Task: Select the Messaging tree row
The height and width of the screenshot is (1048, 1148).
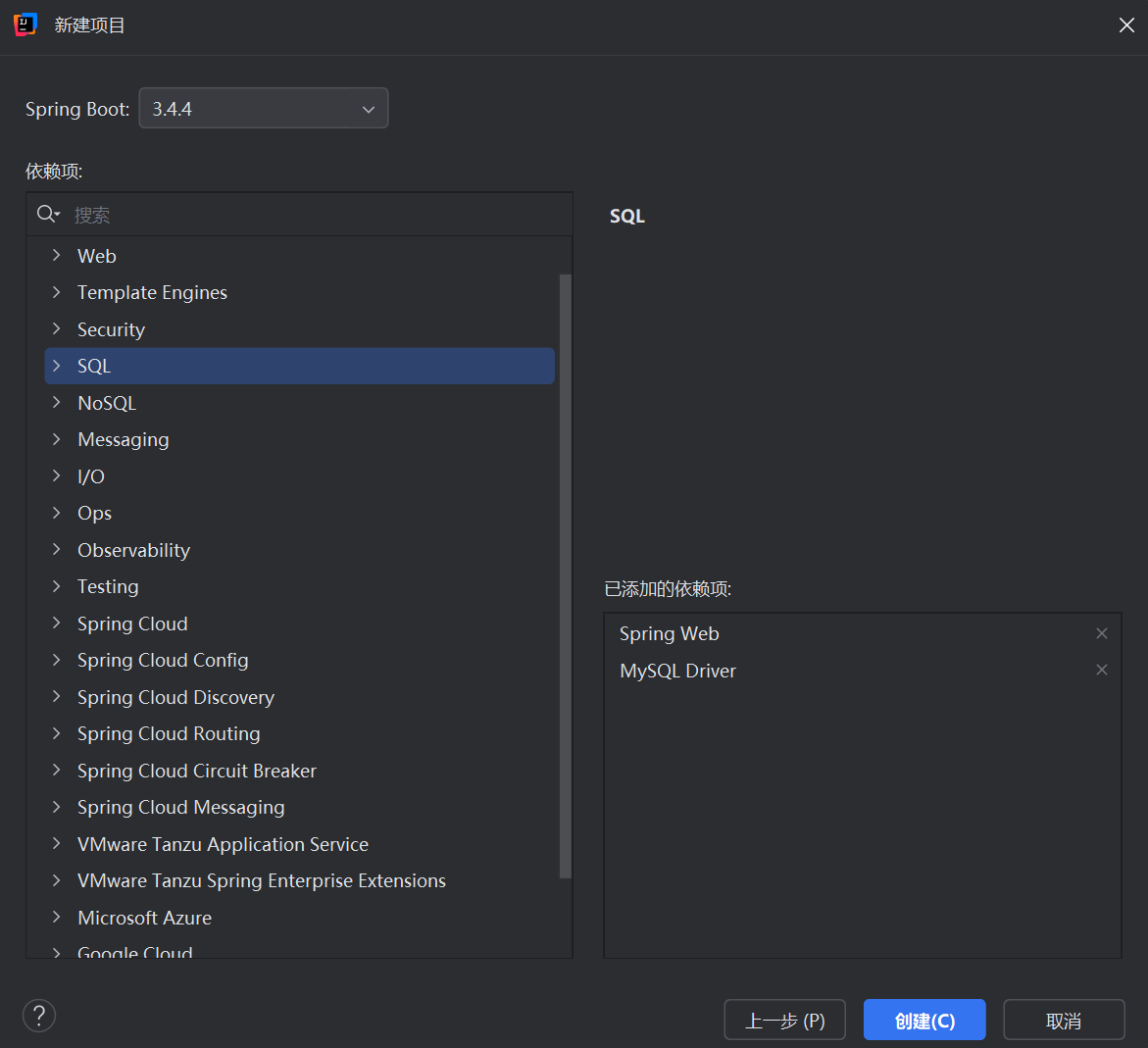Action: click(299, 438)
